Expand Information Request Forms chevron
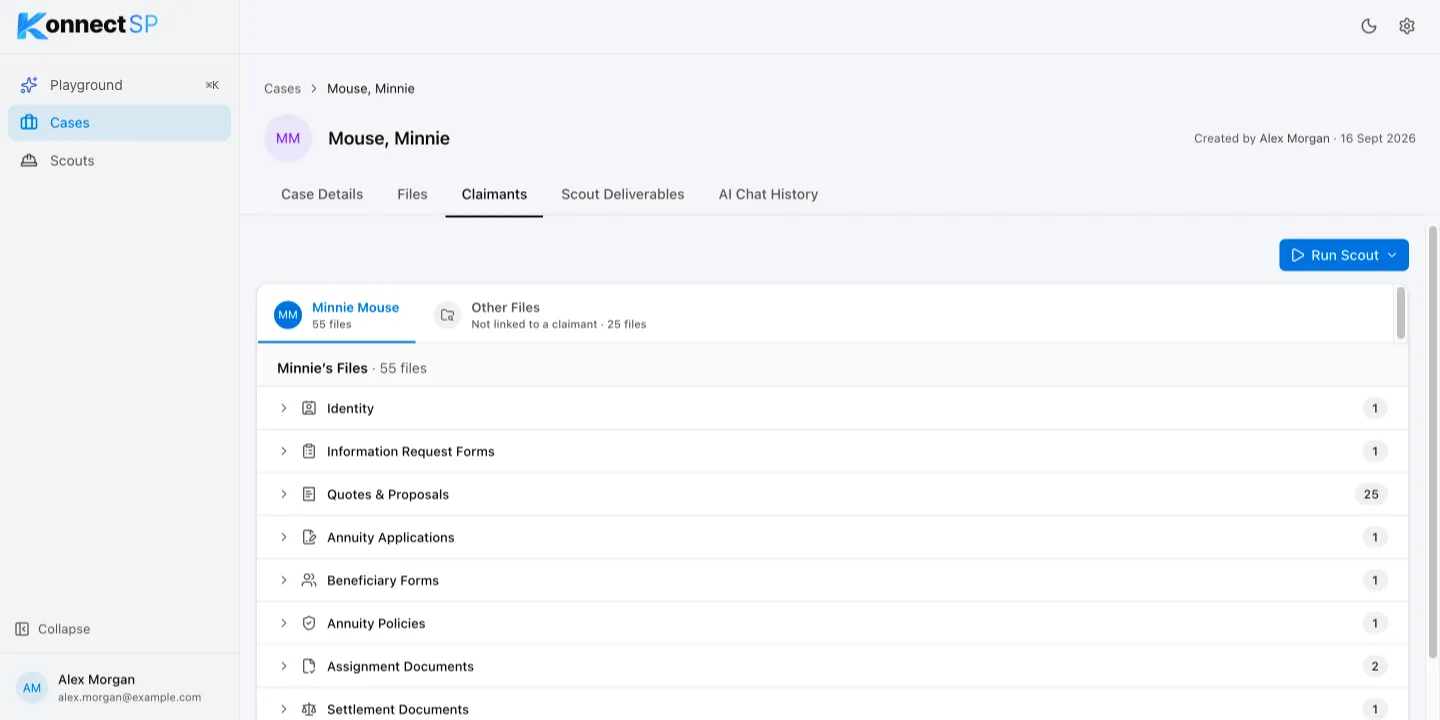1440x720 pixels. point(284,451)
